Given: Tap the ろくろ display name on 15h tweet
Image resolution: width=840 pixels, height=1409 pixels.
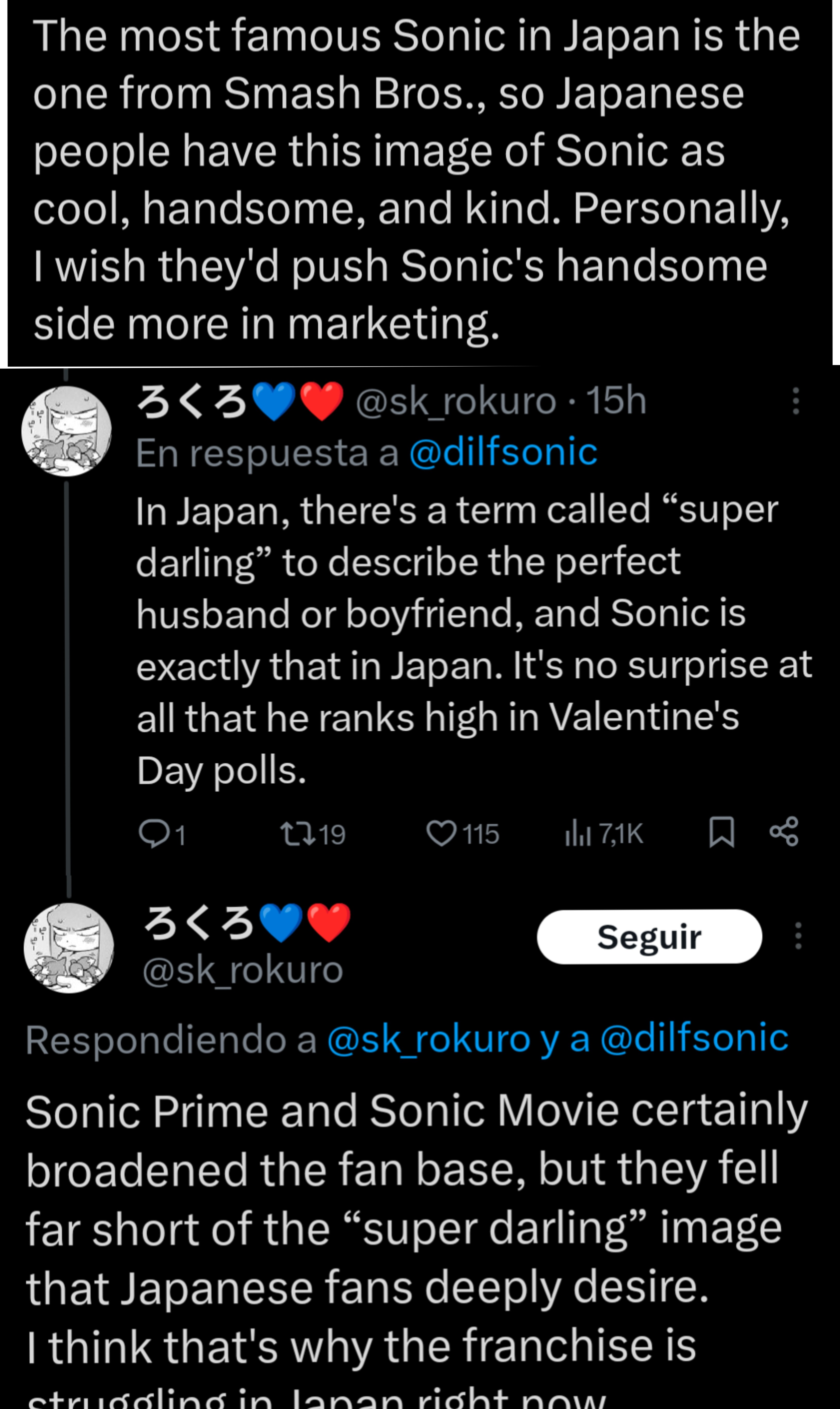Looking at the screenshot, I should (192, 402).
